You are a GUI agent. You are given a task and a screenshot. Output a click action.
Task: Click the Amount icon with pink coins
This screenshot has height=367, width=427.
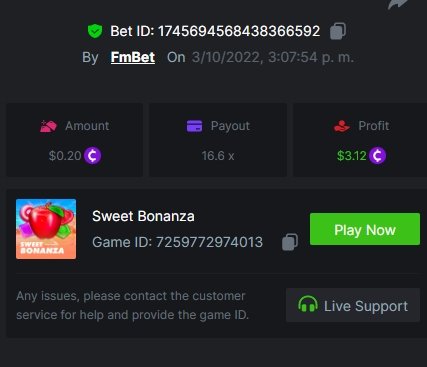pyautogui.click(x=48, y=126)
